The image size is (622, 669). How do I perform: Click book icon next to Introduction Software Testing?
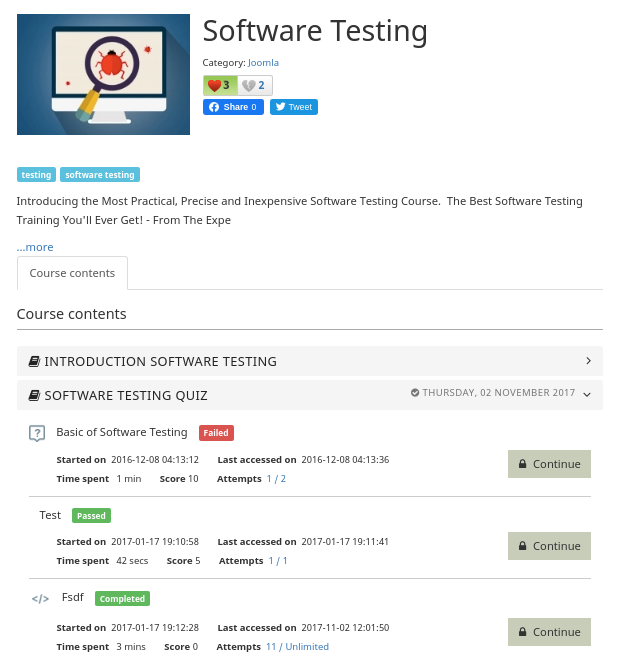pyautogui.click(x=34, y=362)
